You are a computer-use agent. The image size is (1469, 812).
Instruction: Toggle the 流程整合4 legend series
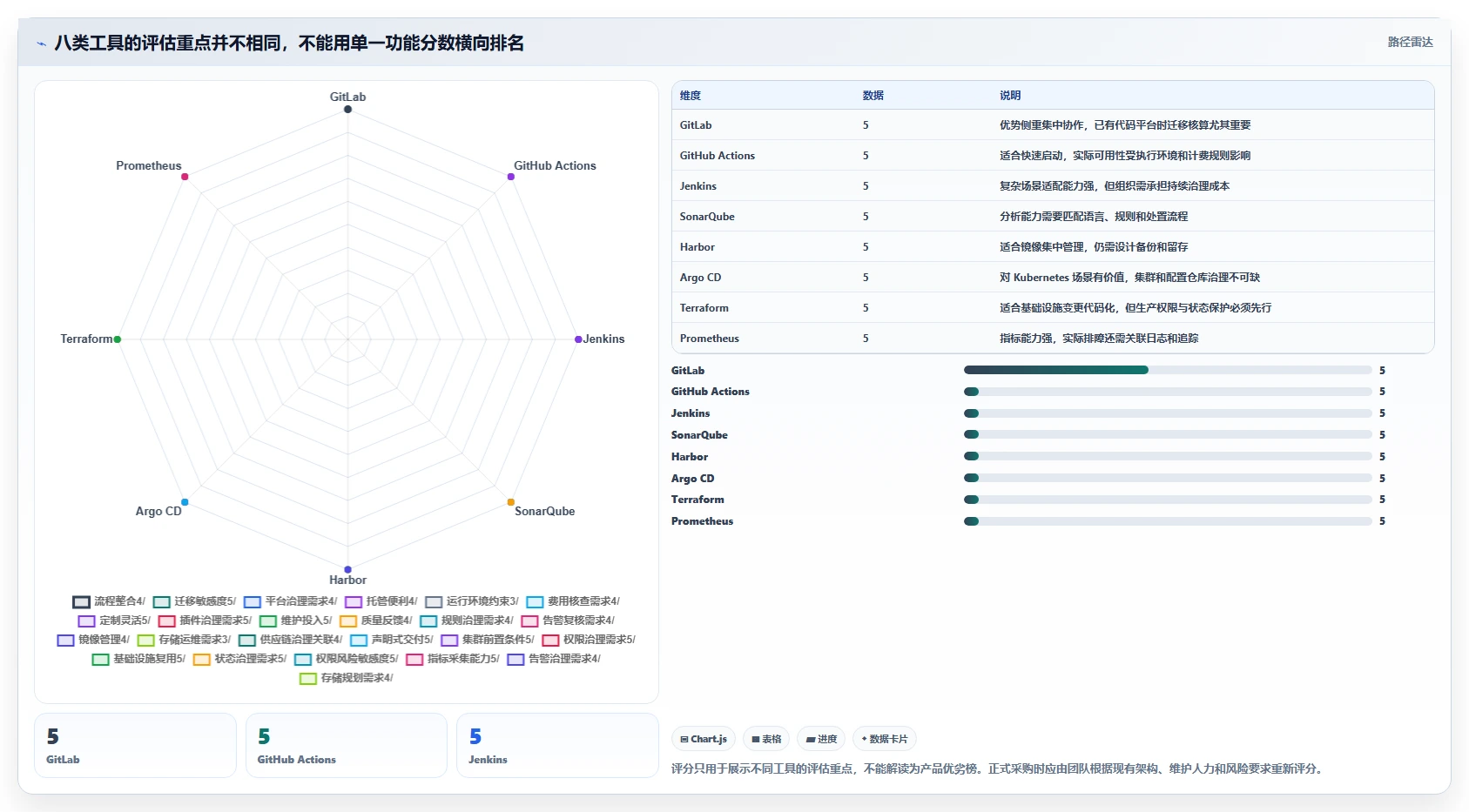(109, 601)
